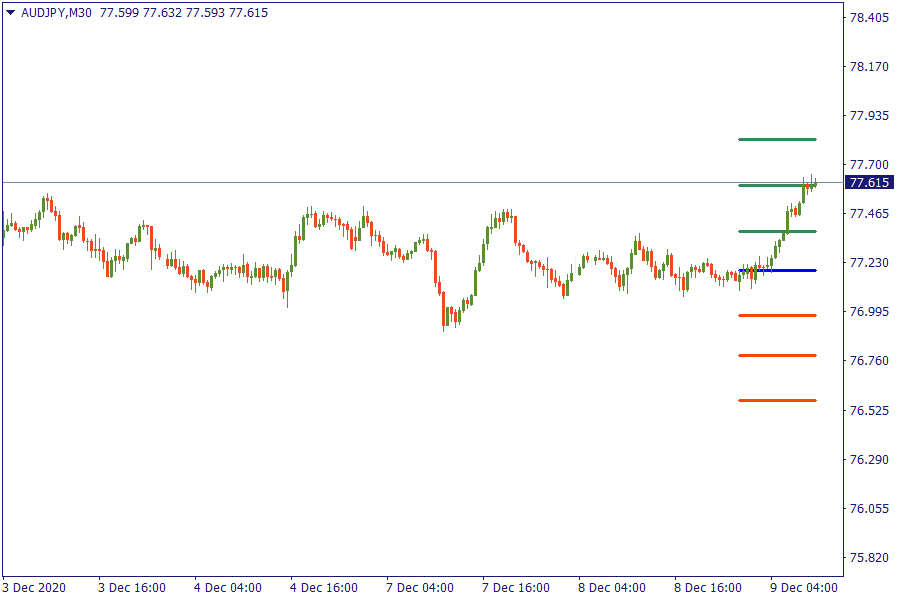This screenshot has width=900, height=600.
Task: Select the middle orange support line
Action: coord(778,355)
